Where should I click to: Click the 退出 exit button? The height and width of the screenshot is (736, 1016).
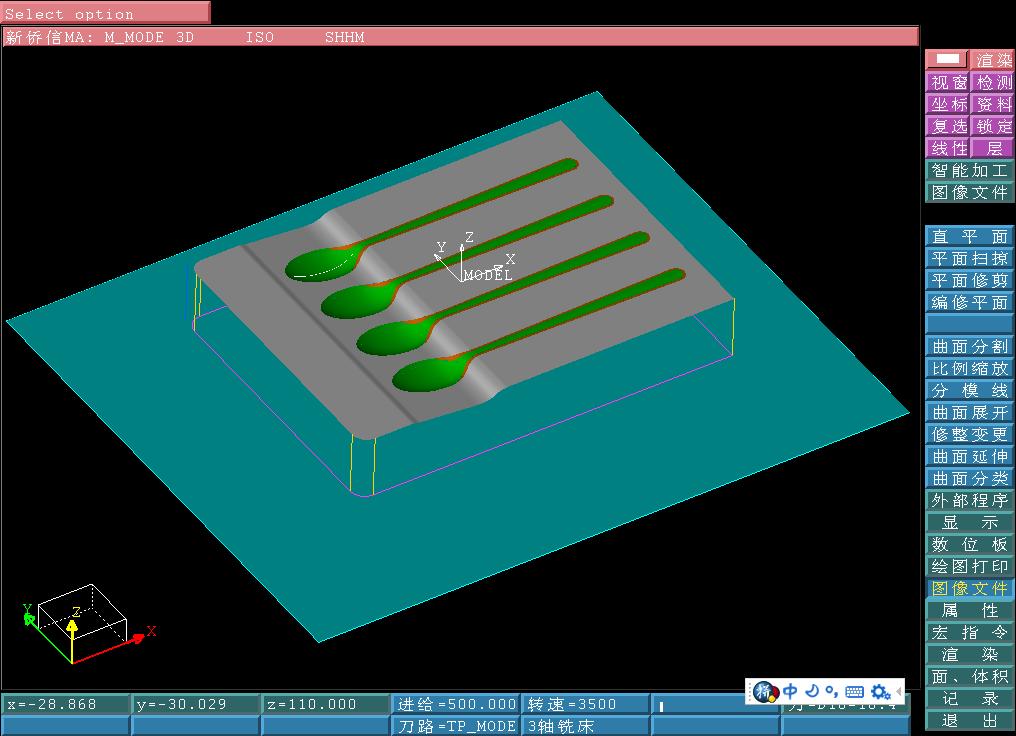click(x=969, y=721)
